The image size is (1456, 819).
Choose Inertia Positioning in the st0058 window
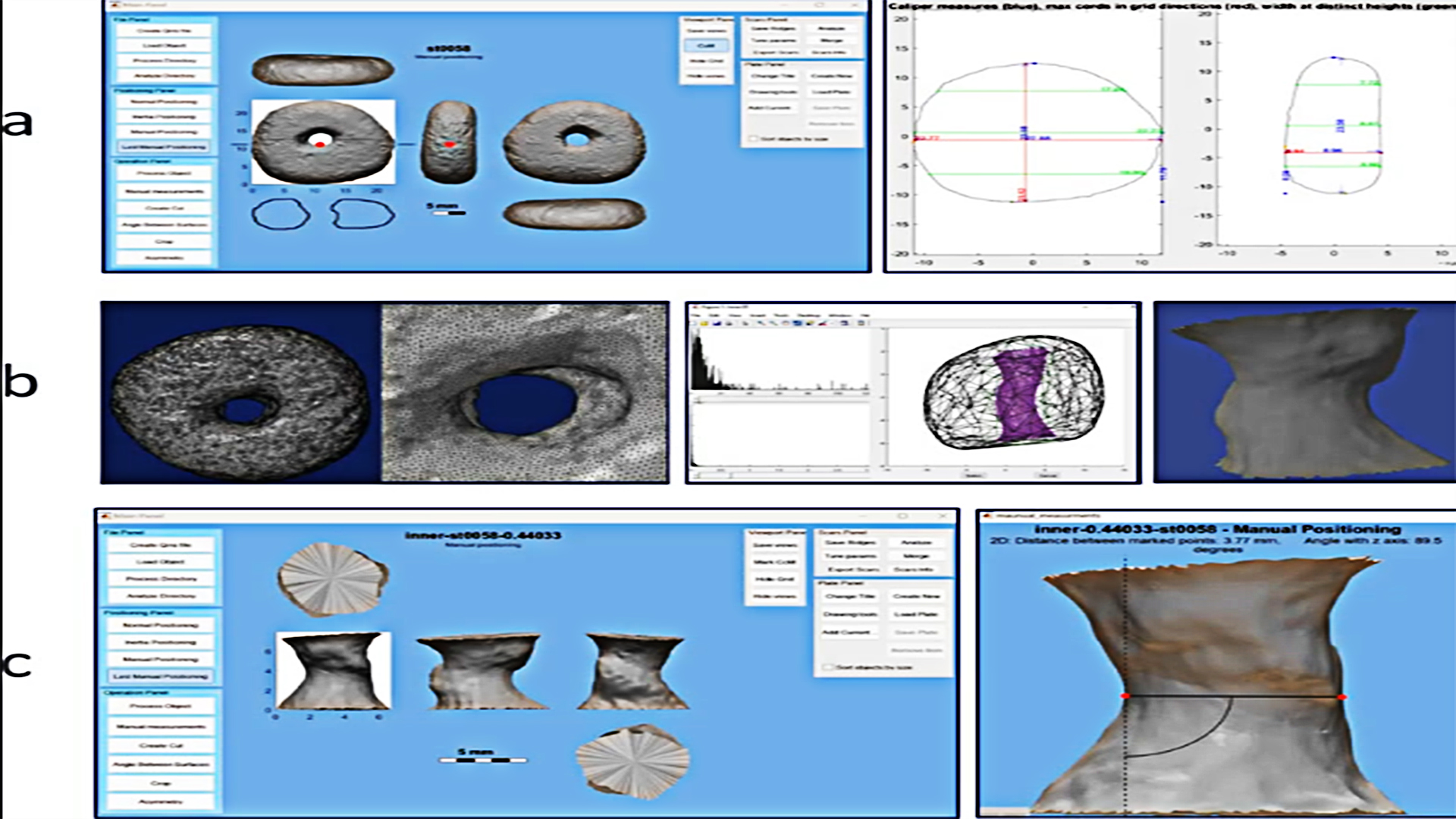tap(164, 117)
